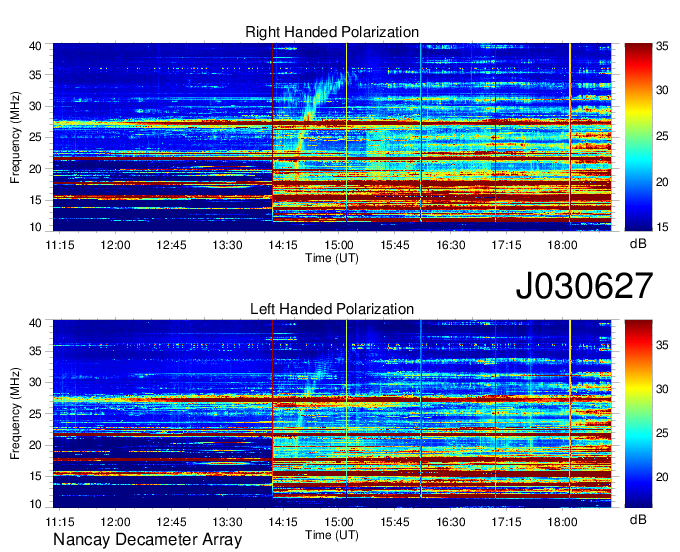680x552 pixels.
Task: Click red vertical line near 14:05 in Left Handed plot
Action: click(x=272, y=408)
